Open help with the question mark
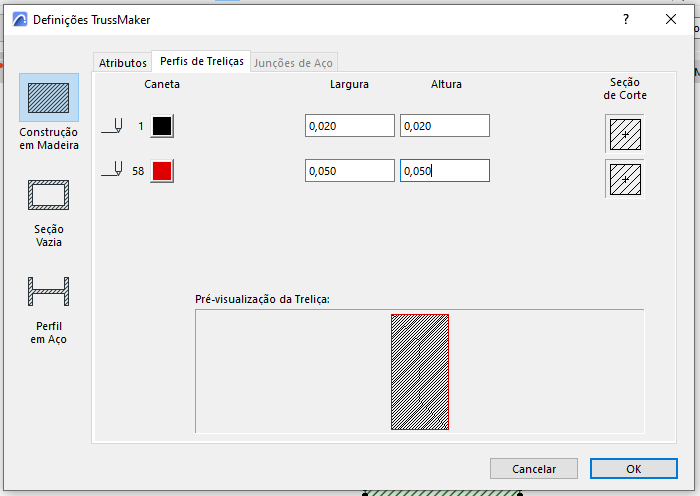 click(626, 19)
